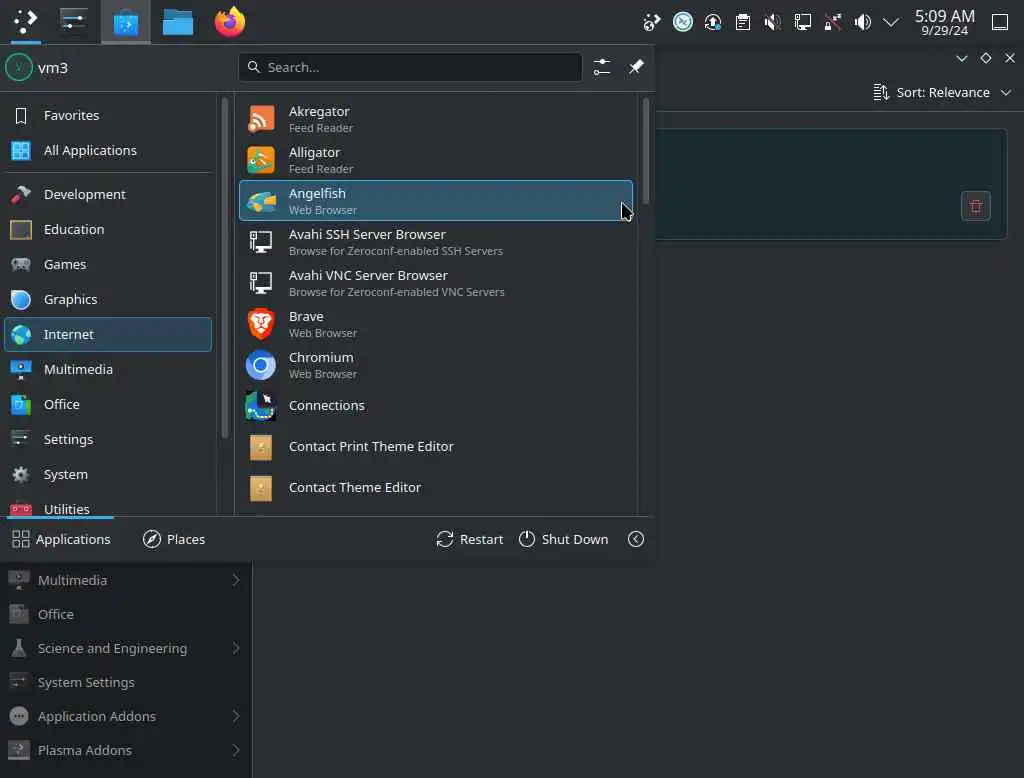Show more session actions arrow
The image size is (1024, 778).
636,540
